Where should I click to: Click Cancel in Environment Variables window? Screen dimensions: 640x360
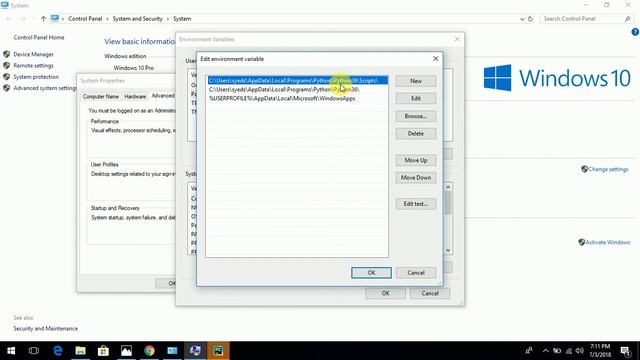(430, 293)
